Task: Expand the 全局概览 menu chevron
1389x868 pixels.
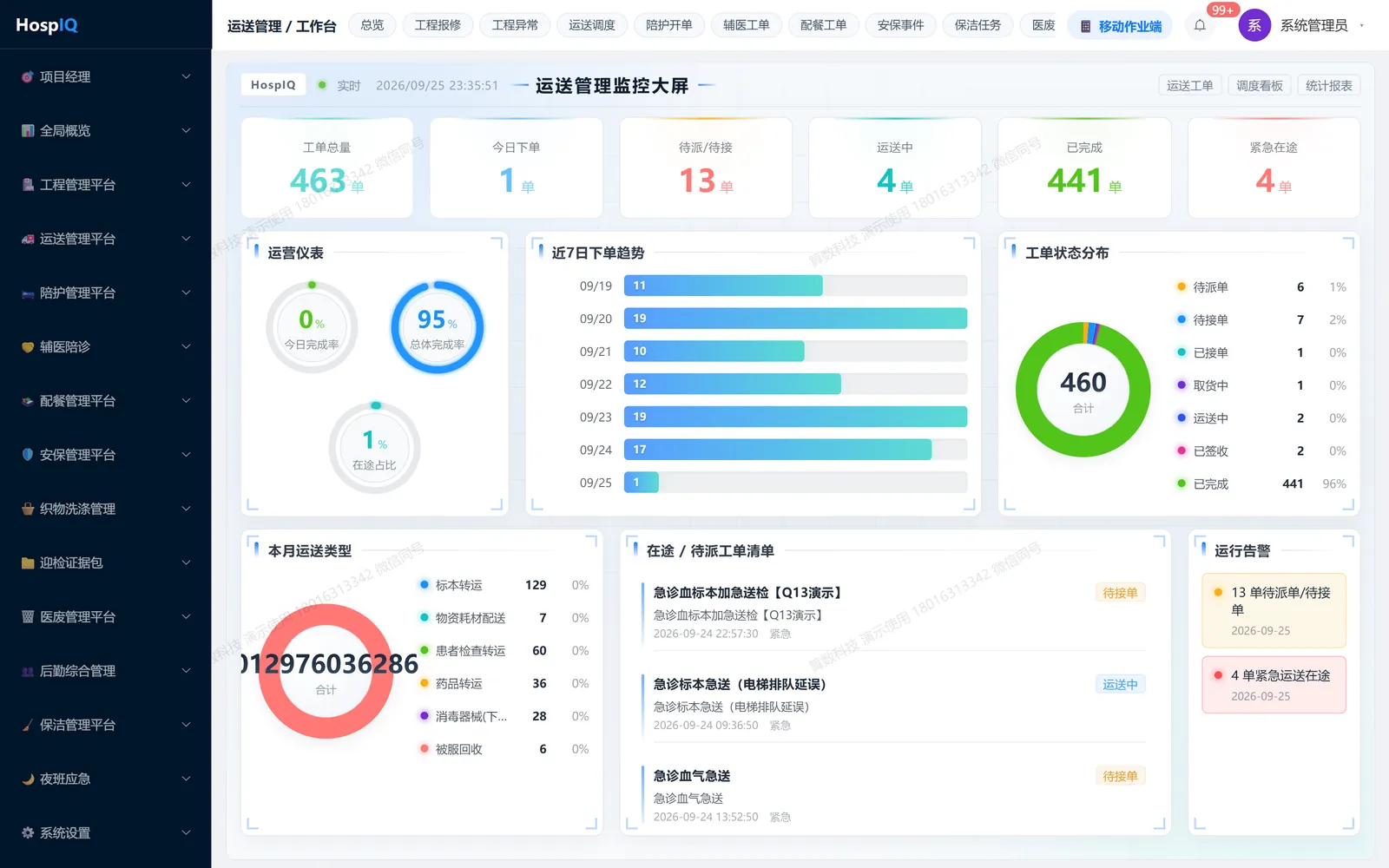Action: coord(186,130)
